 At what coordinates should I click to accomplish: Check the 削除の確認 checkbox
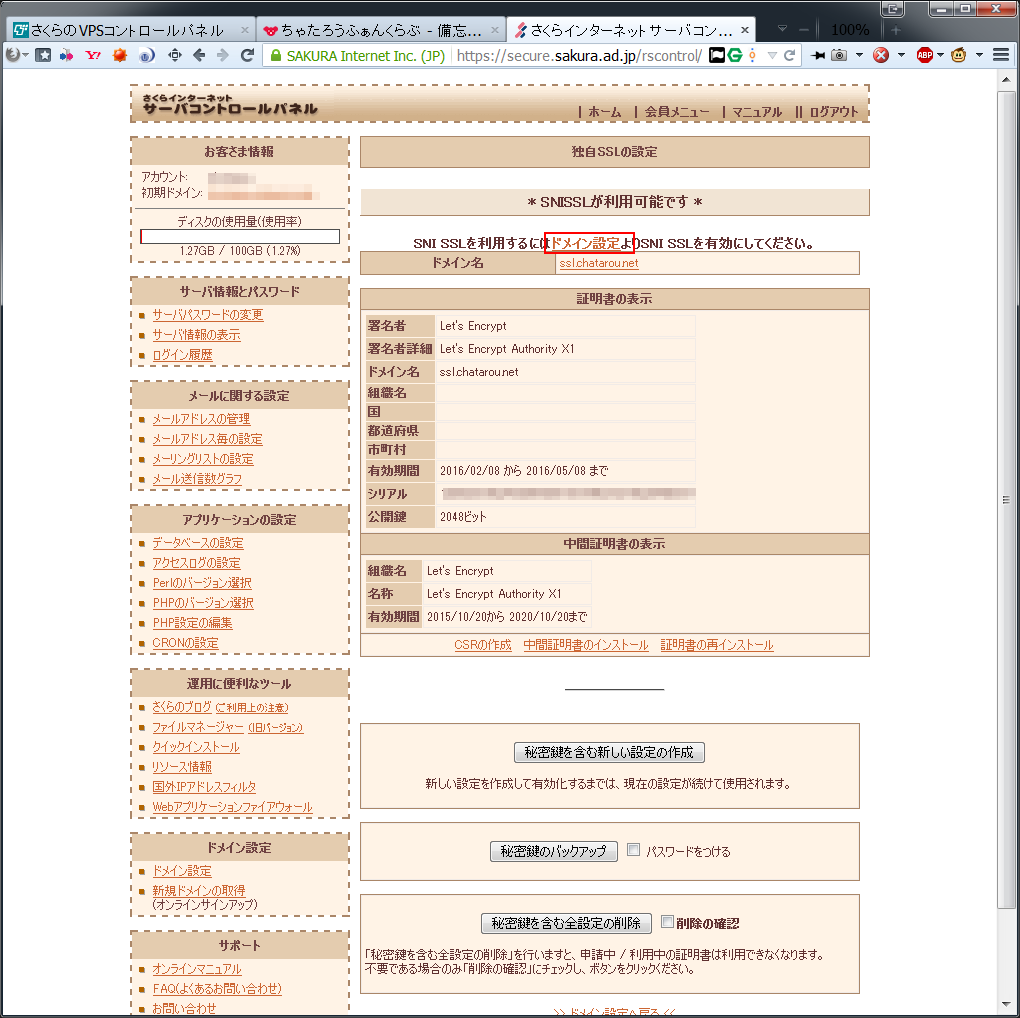[667, 921]
